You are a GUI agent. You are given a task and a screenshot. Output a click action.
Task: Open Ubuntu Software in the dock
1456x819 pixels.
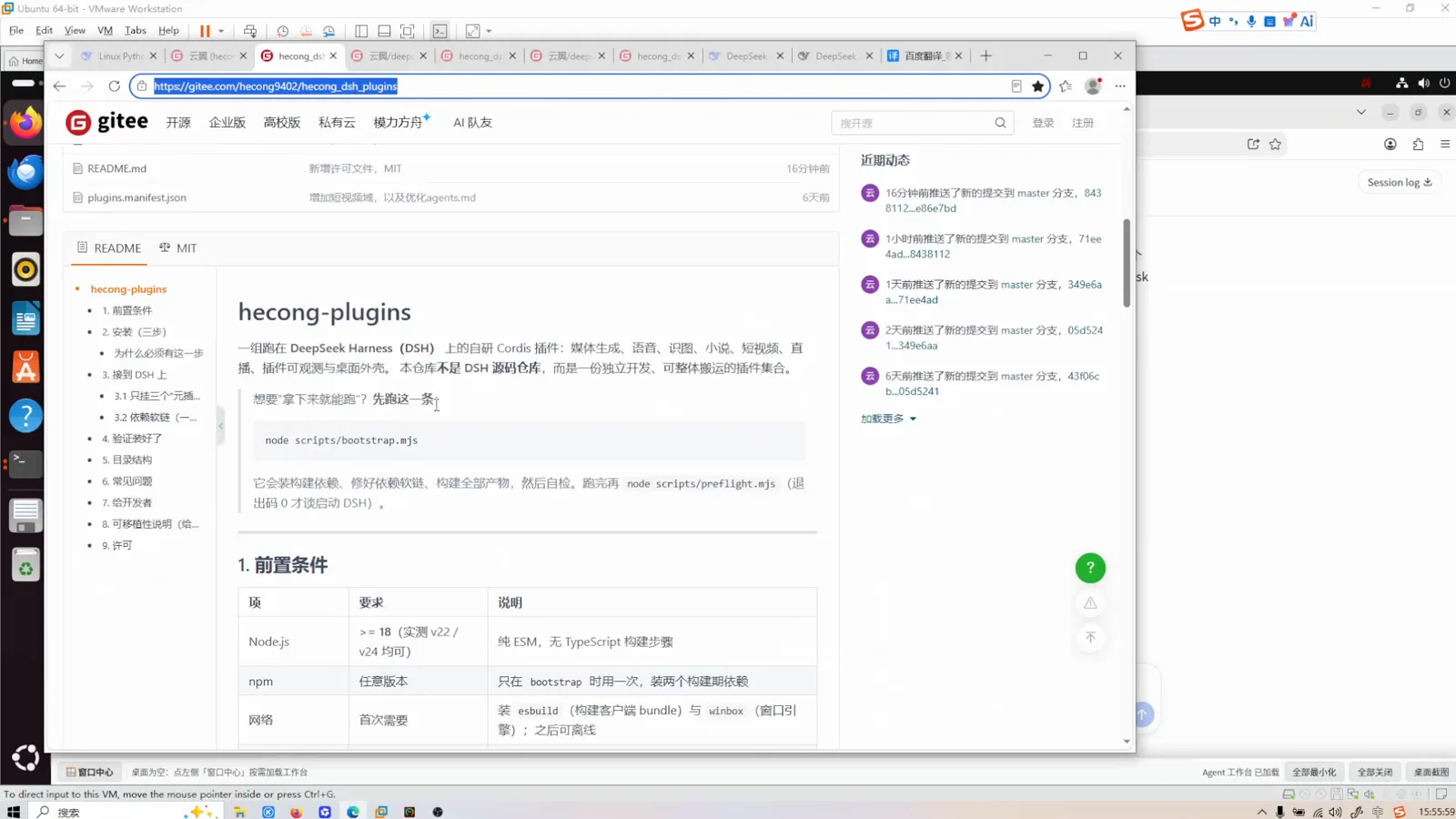click(x=25, y=368)
